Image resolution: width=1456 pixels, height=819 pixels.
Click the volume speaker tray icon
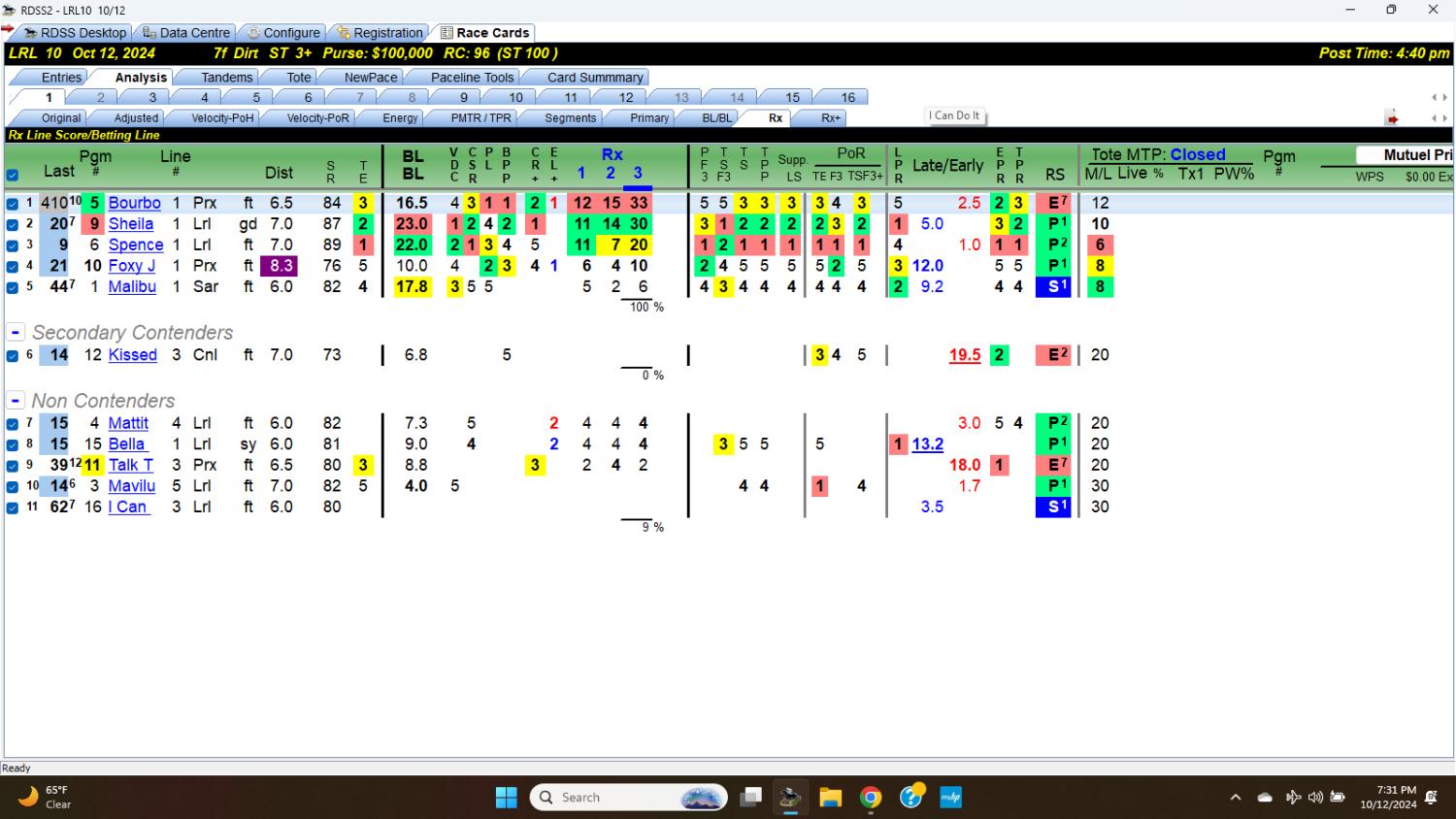point(1315,798)
